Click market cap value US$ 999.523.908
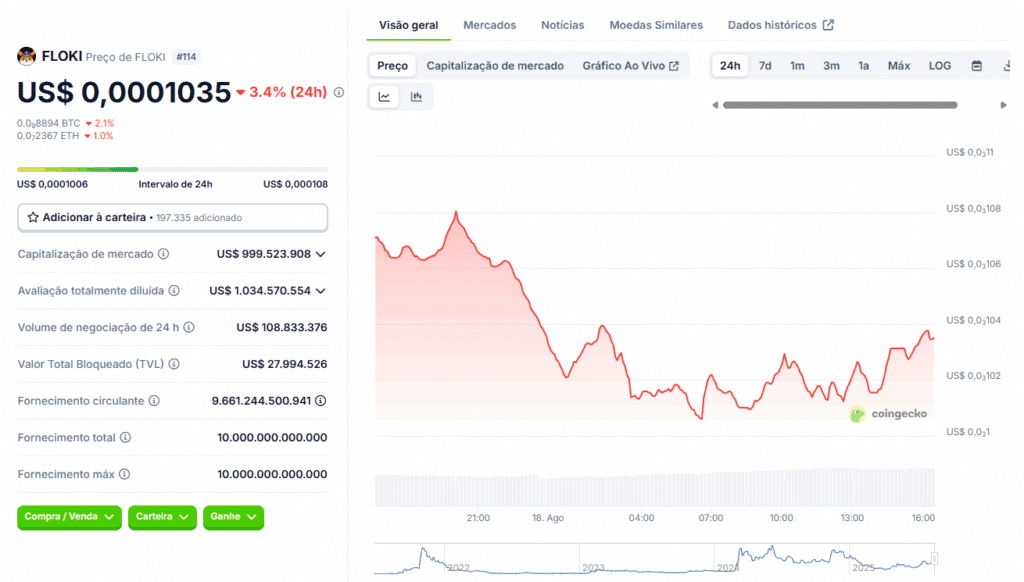The height and width of the screenshot is (582, 1024). [264, 254]
